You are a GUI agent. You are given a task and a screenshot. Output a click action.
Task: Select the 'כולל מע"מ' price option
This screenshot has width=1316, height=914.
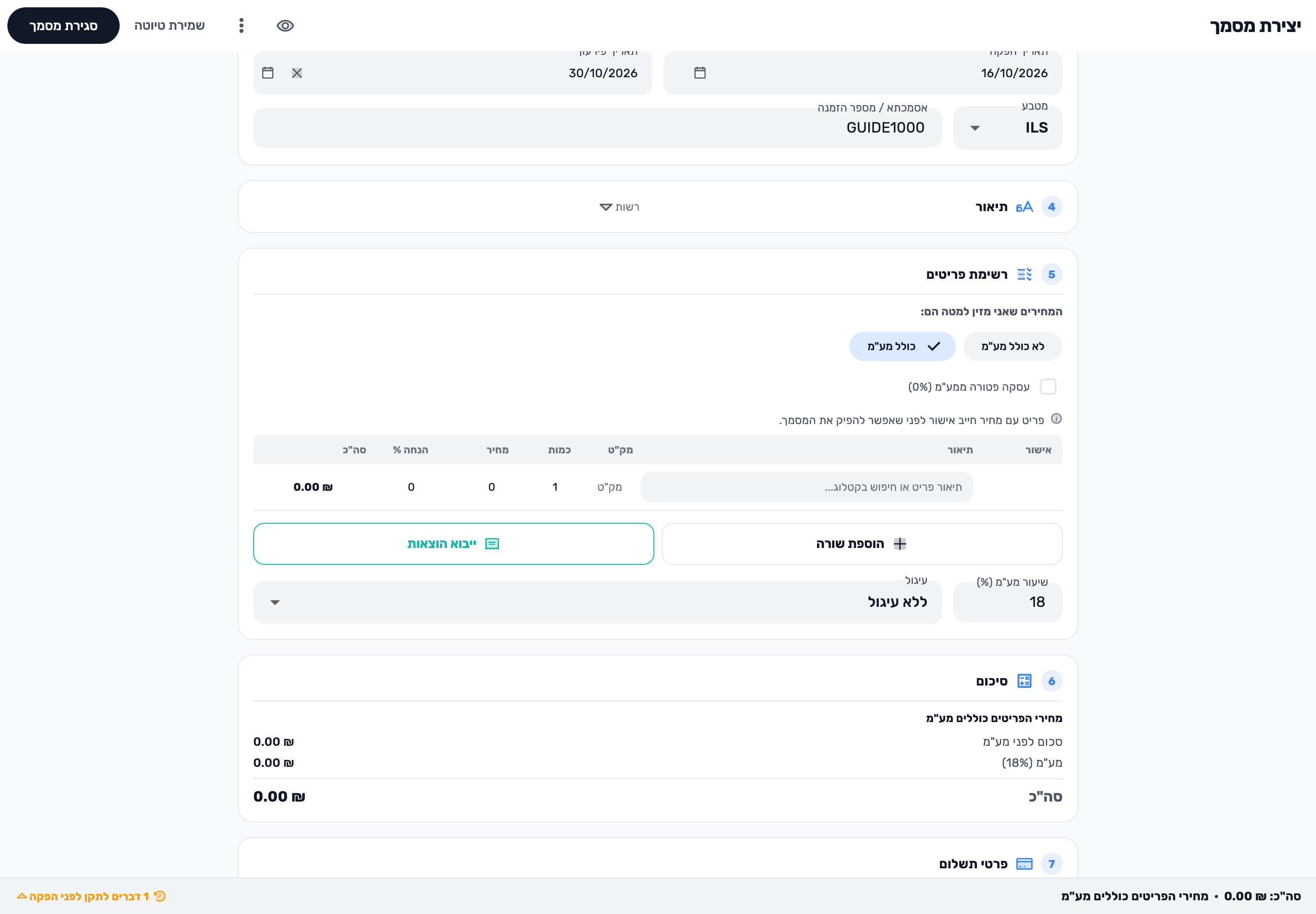pos(902,346)
